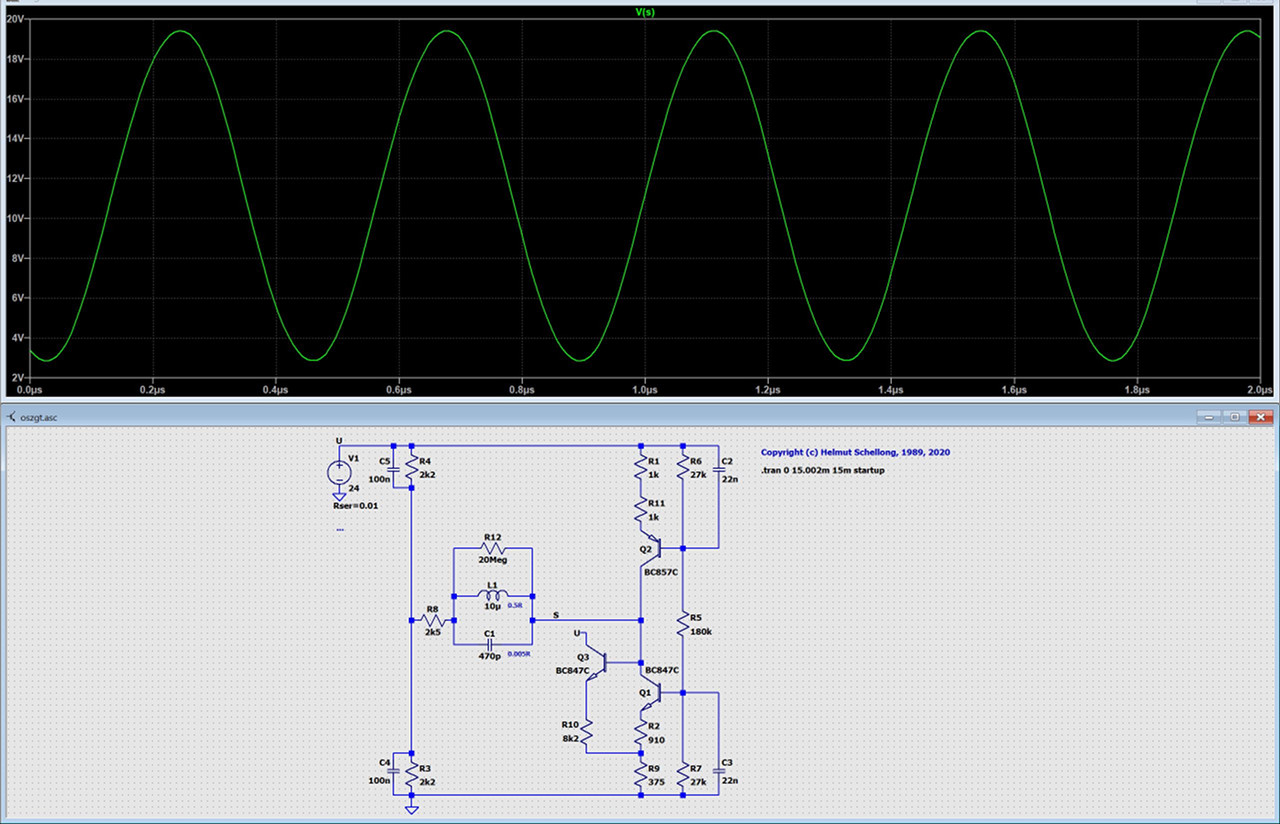The image size is (1280, 824).
Task: Click the 1.0µs time axis label
Action: (644, 388)
